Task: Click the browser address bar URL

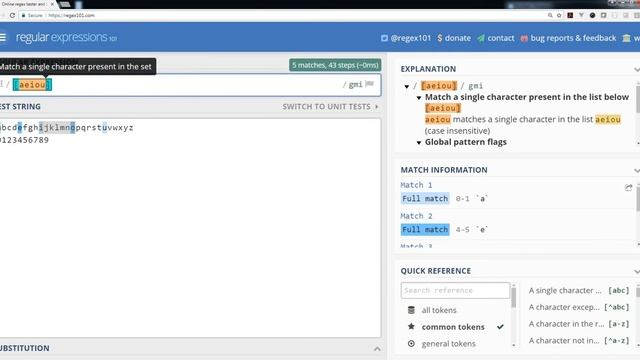Action: (x=71, y=16)
